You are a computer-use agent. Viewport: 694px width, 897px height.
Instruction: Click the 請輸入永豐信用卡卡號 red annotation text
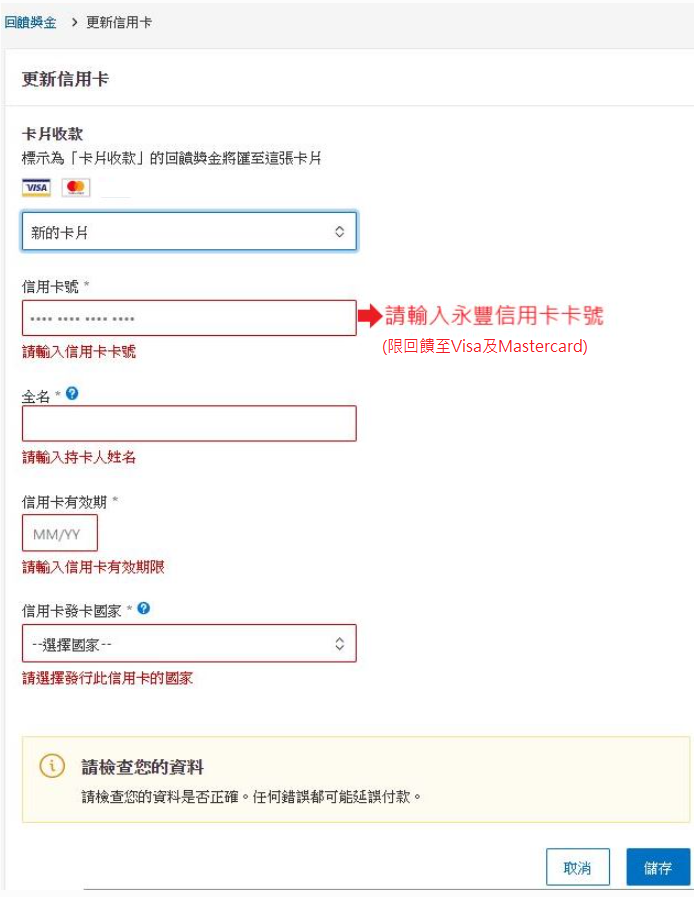(x=494, y=317)
